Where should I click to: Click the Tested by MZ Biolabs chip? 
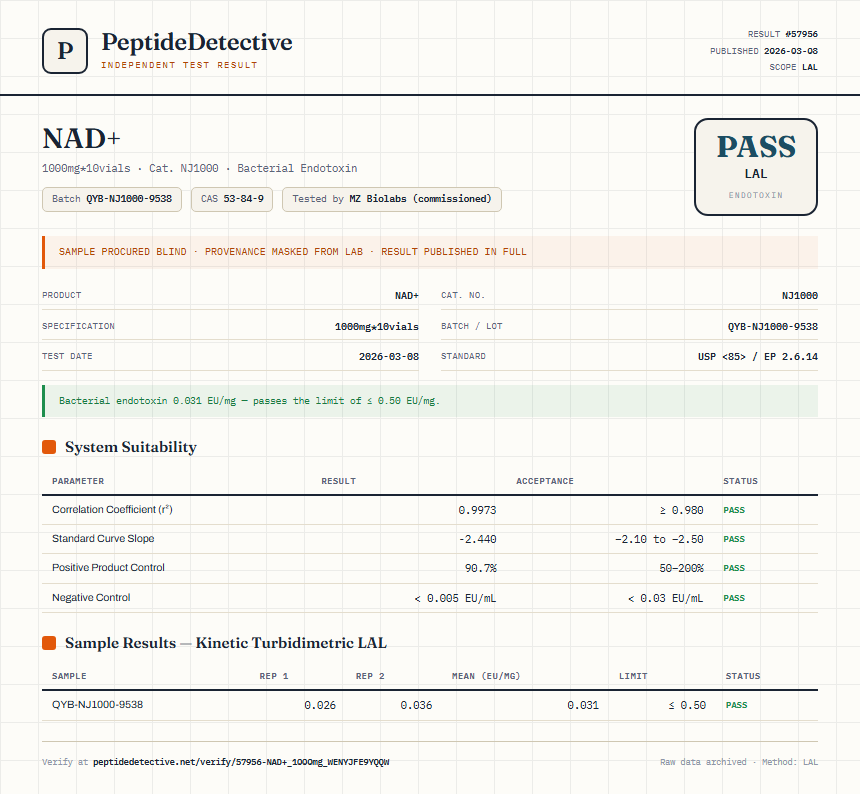click(392, 199)
